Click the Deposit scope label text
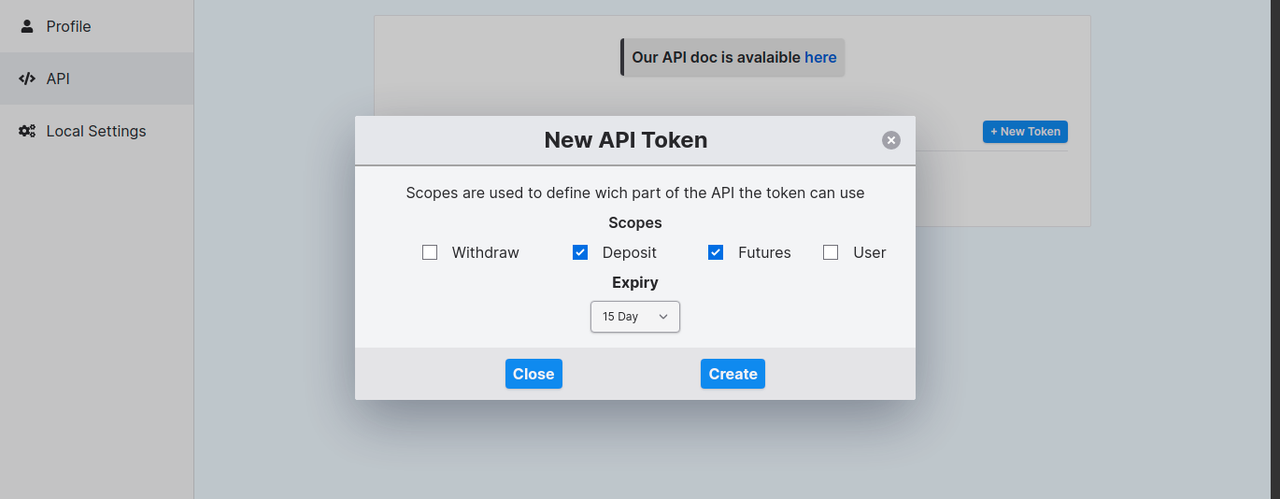1280x499 pixels. (629, 253)
